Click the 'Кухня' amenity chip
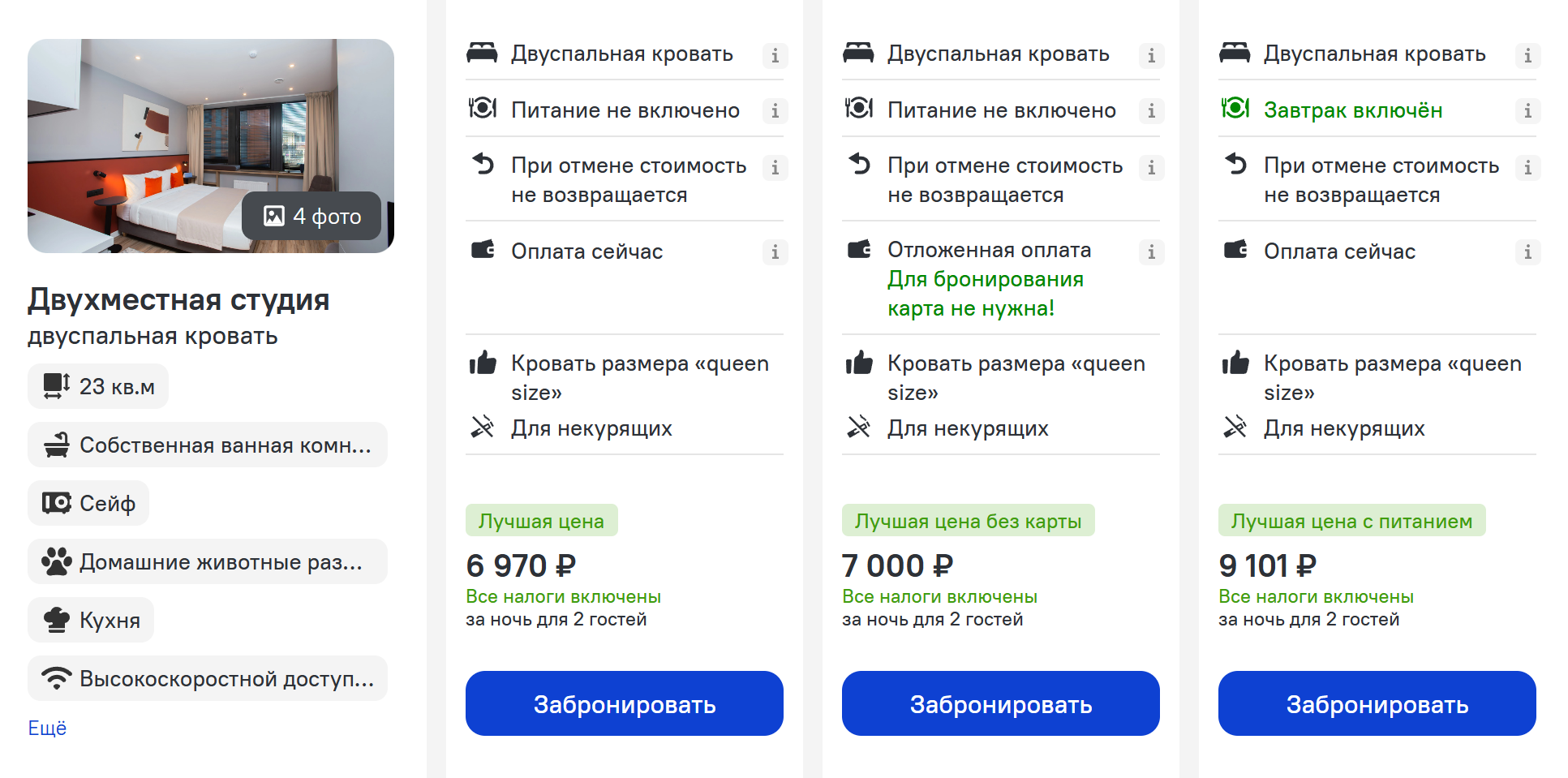Image resolution: width=1568 pixels, height=778 pixels. [91, 621]
